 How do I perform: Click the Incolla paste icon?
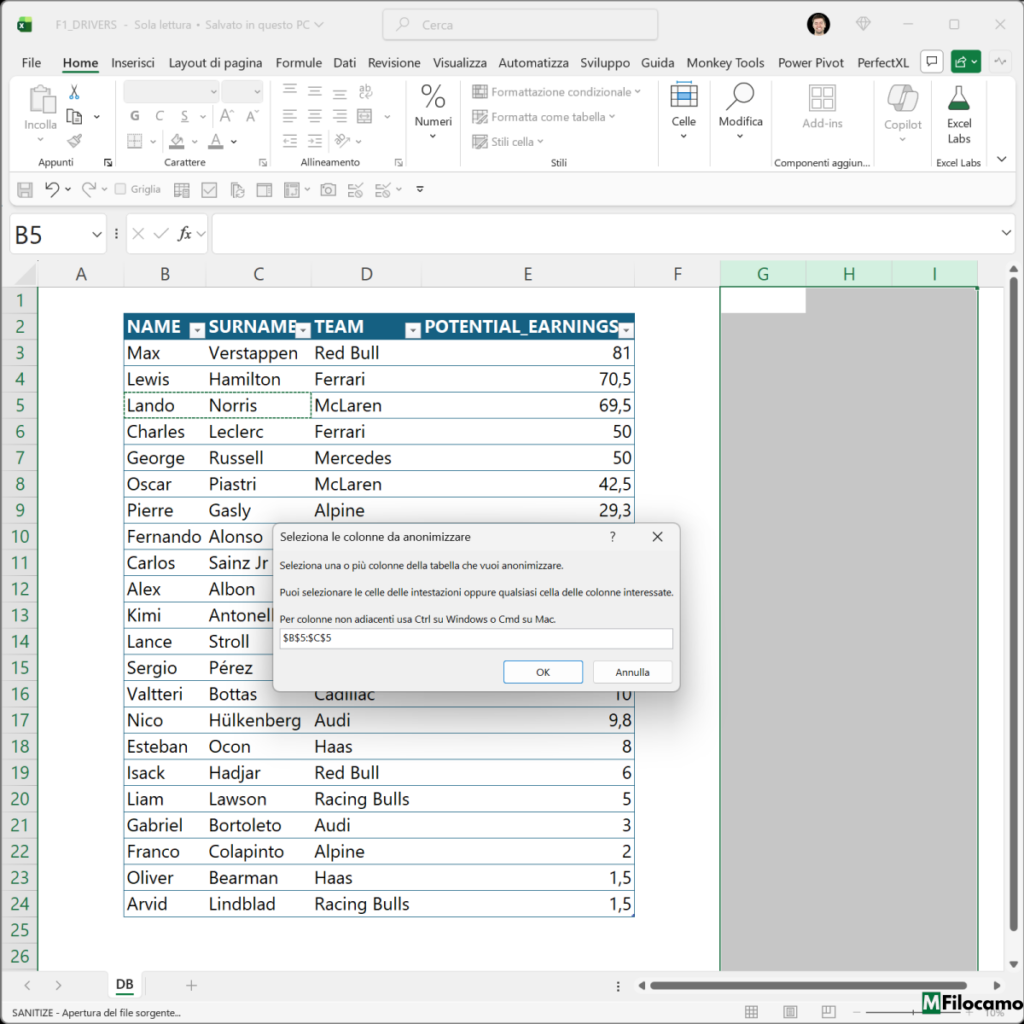[41, 101]
